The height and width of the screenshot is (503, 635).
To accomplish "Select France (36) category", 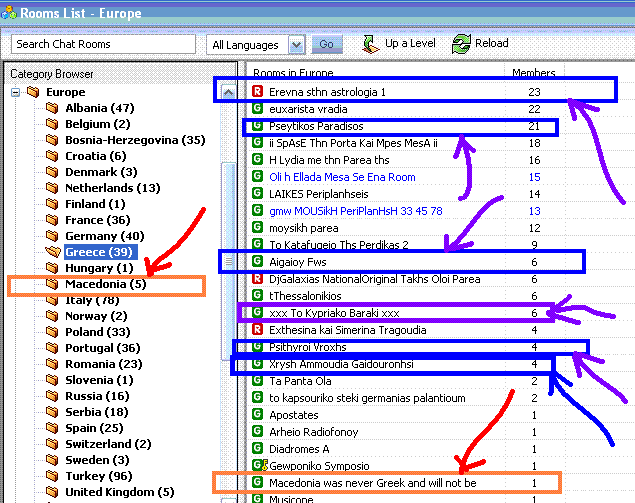I will coord(98,220).
